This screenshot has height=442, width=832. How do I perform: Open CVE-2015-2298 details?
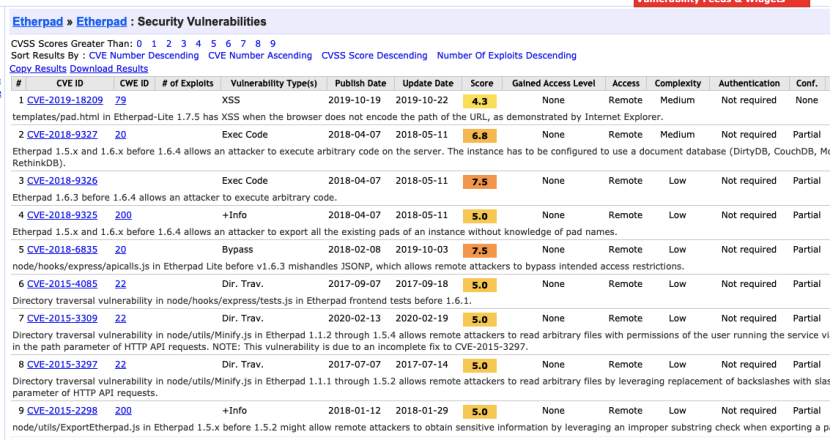point(62,410)
